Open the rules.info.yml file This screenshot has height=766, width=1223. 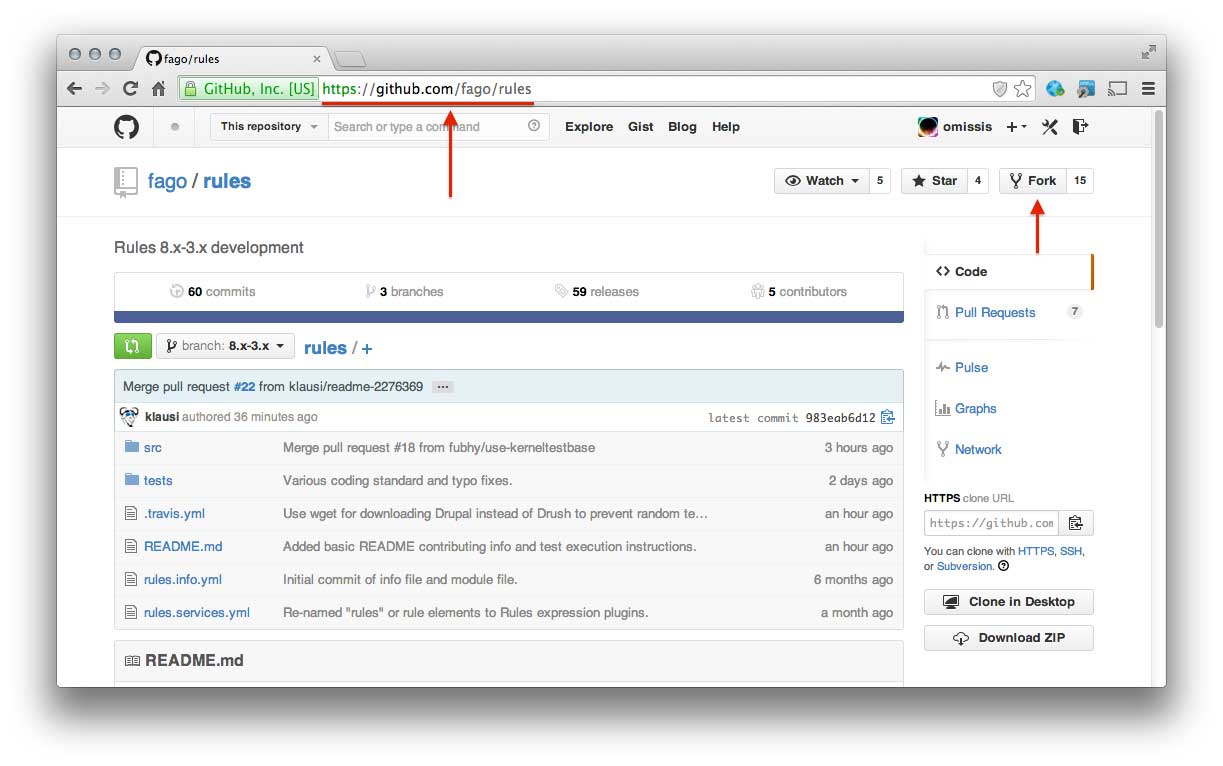[183, 579]
